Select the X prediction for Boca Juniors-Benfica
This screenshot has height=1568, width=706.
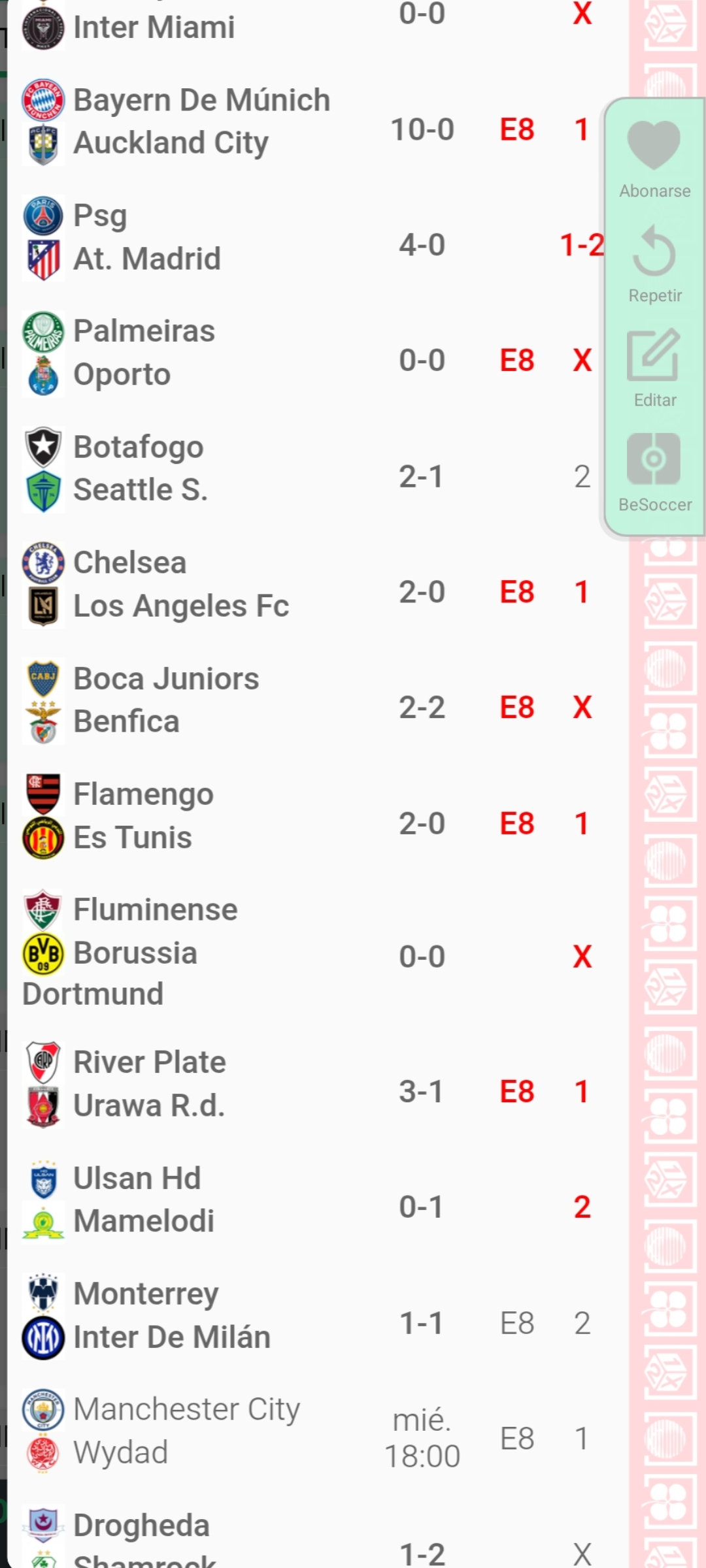click(582, 708)
